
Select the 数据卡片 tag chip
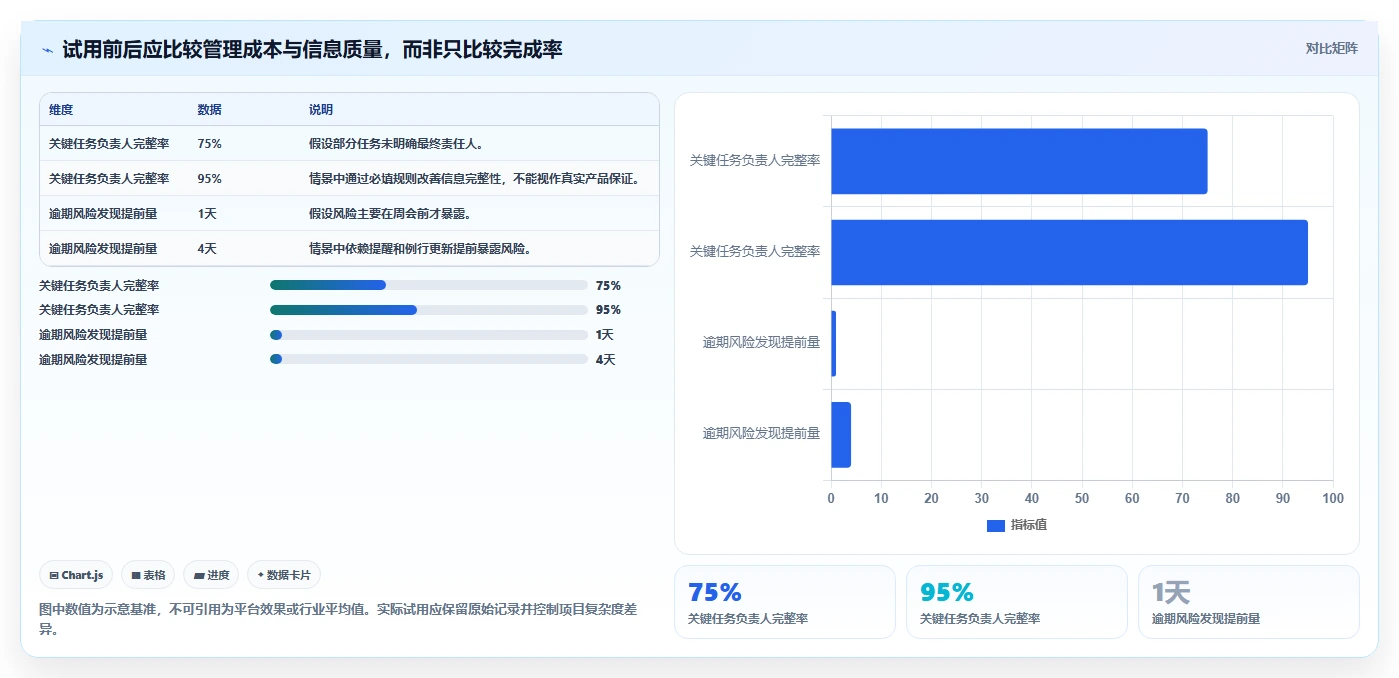point(284,575)
